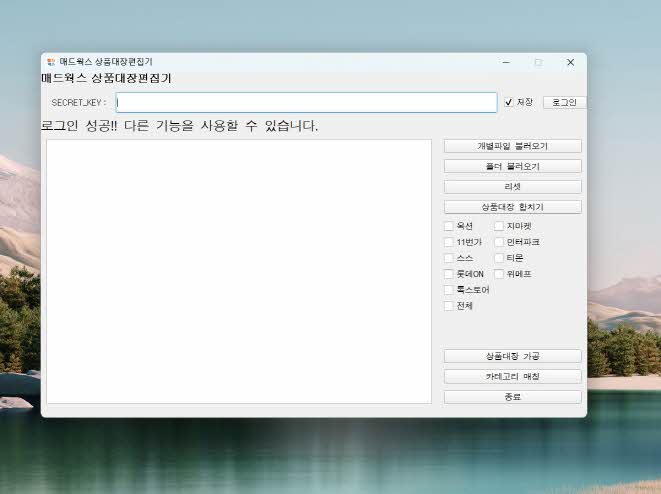
Task: Minimize the 매드웍스 window
Action: 506,62
